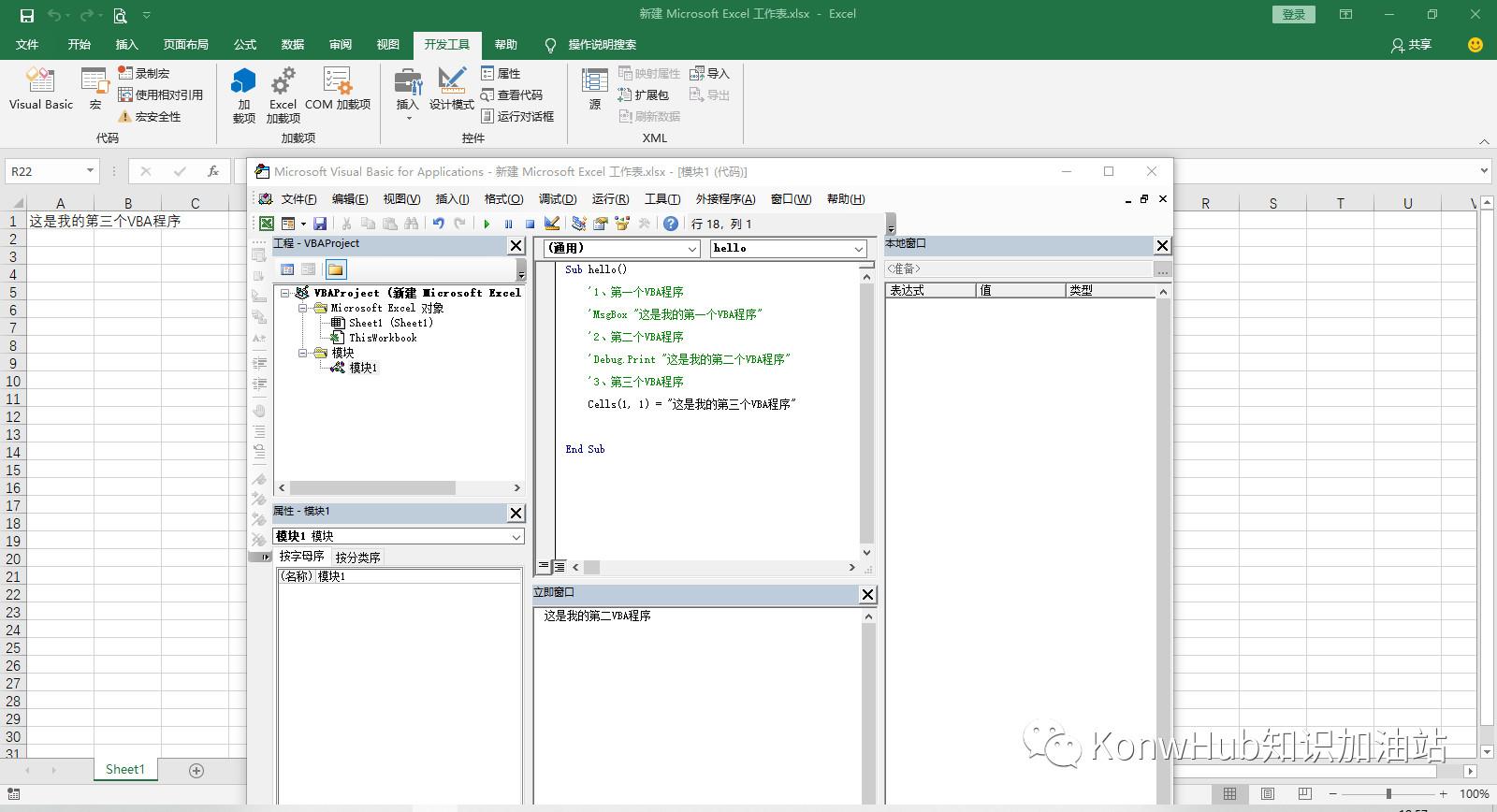
Task: Click the 登录 sign-in button
Action: click(1294, 14)
